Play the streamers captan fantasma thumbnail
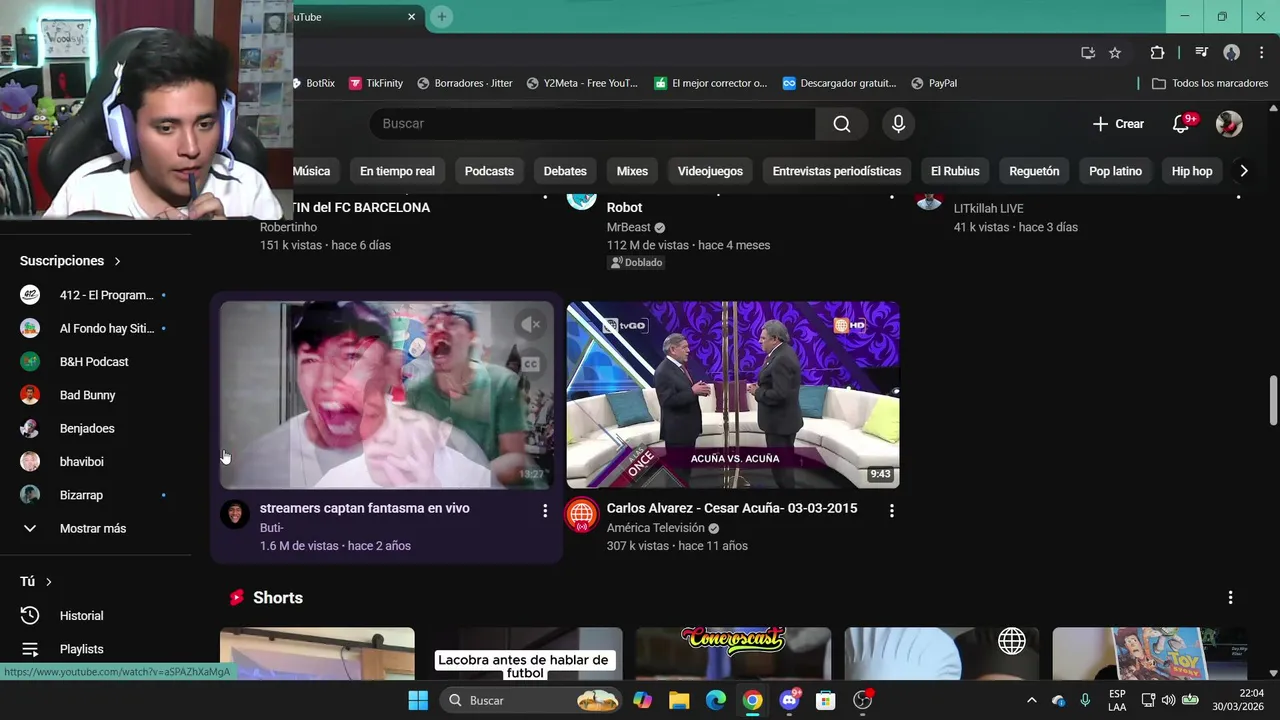The height and width of the screenshot is (720, 1280). [387, 395]
